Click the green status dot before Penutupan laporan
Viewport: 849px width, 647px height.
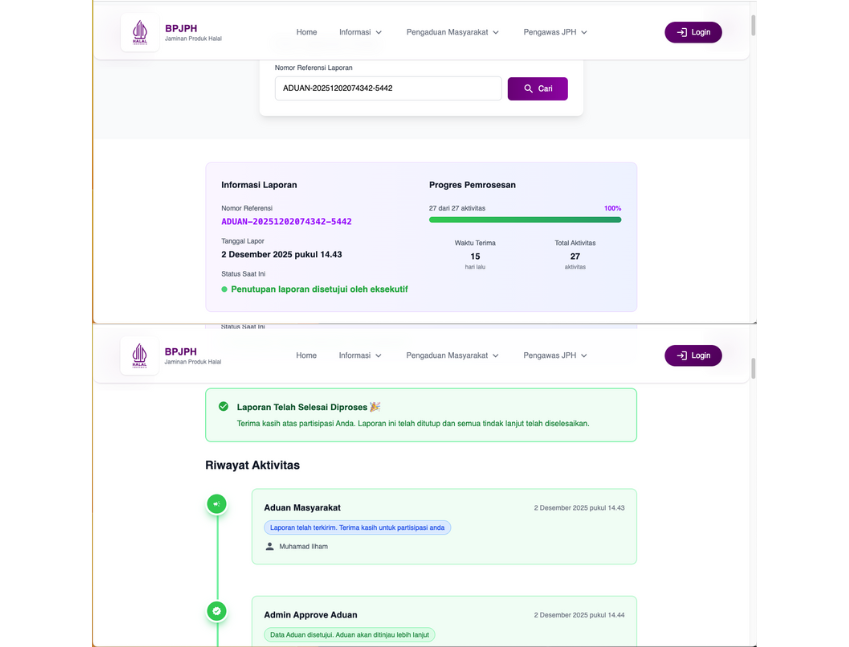tap(225, 289)
